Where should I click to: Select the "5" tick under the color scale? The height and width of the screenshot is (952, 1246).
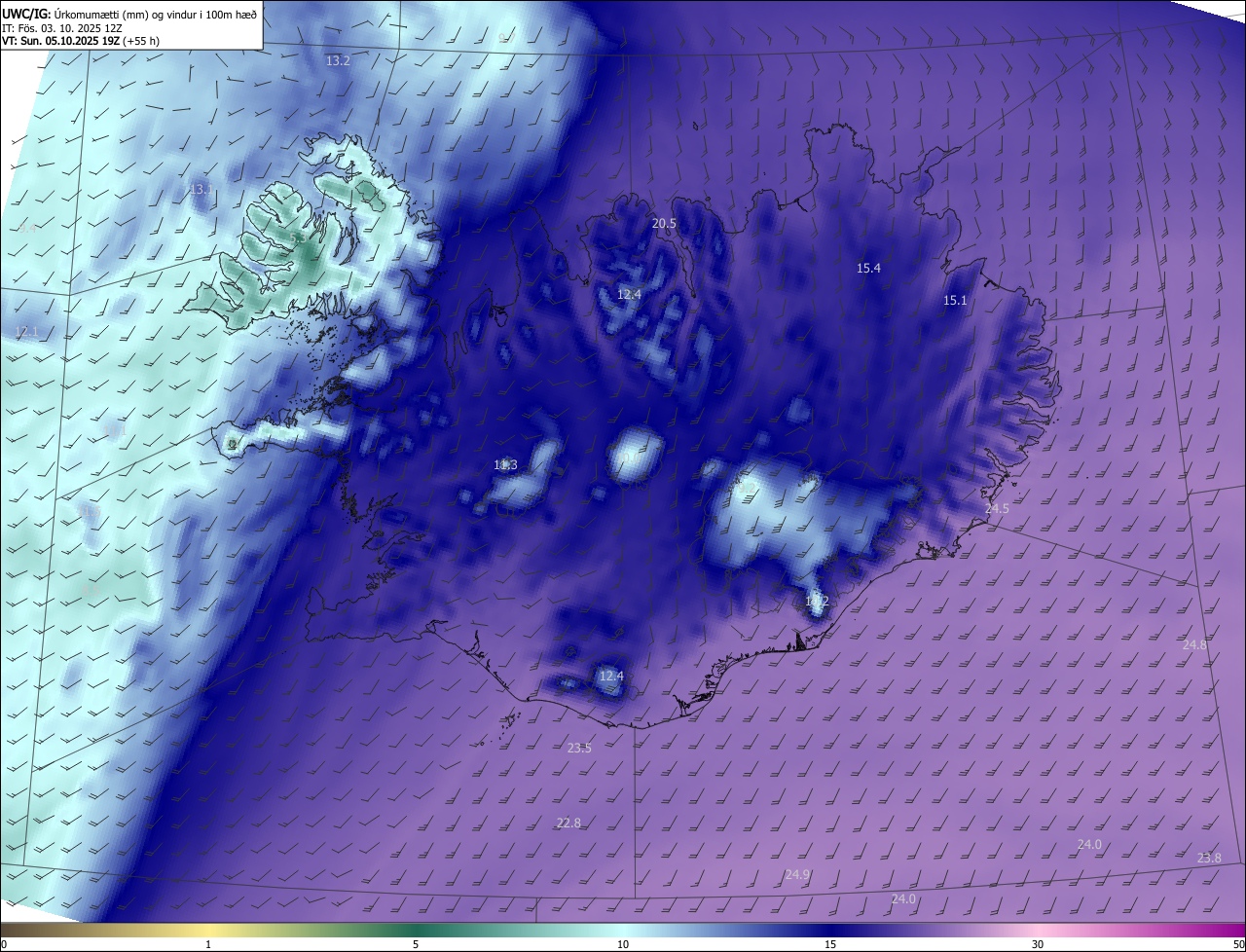click(x=416, y=944)
